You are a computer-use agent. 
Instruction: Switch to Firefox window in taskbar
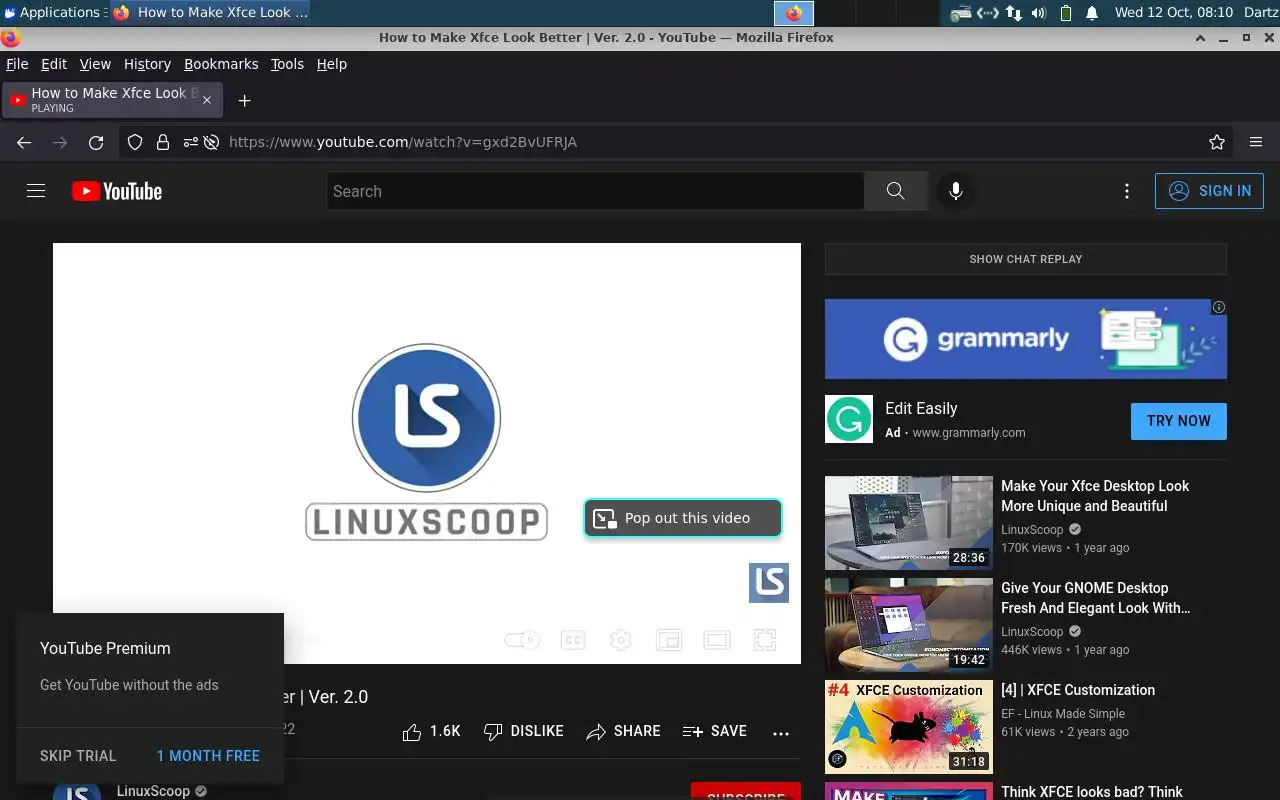[x=210, y=12]
